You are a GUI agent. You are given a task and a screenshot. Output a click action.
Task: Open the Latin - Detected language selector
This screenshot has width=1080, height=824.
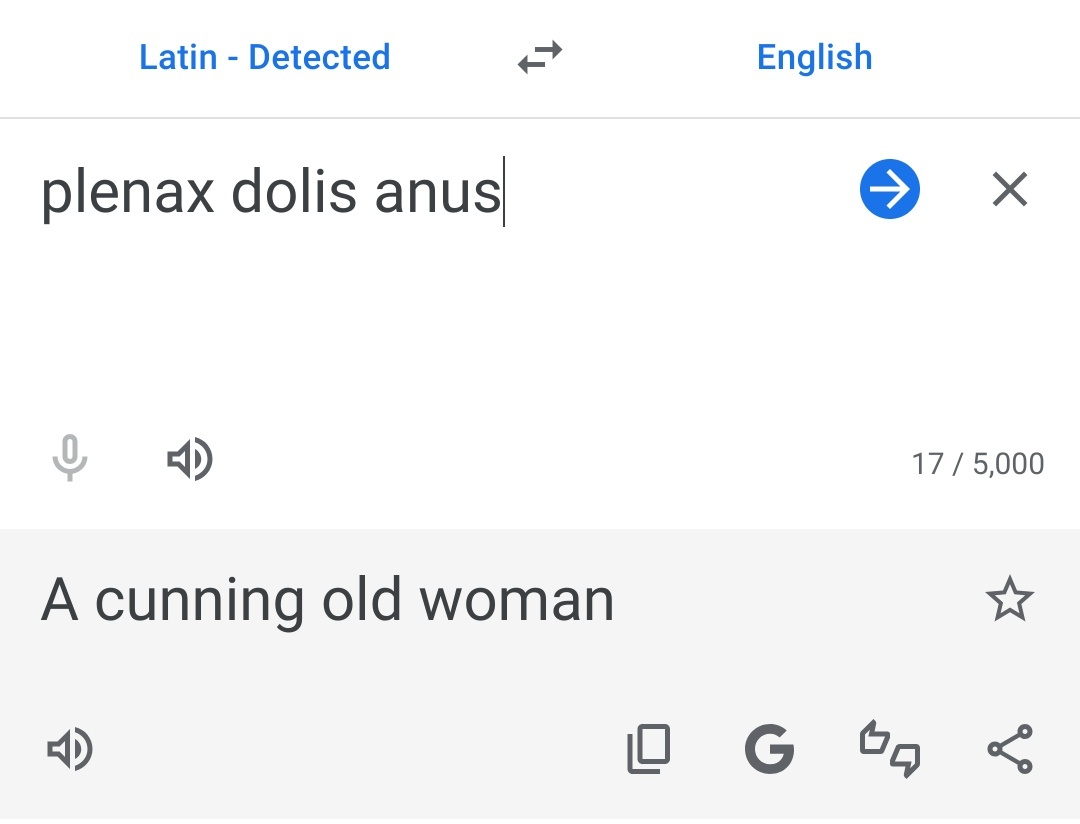tap(264, 57)
